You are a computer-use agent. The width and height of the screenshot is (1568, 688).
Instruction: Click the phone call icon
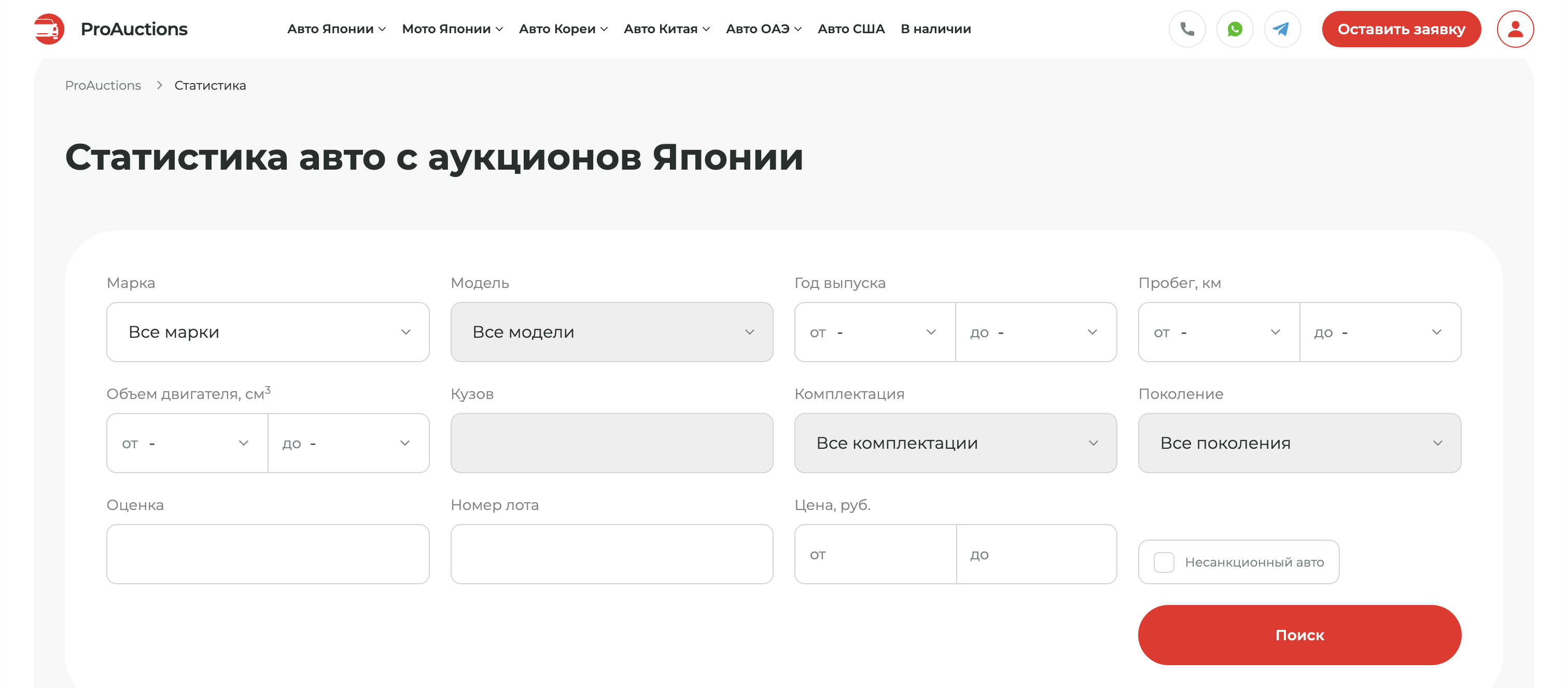[1187, 29]
